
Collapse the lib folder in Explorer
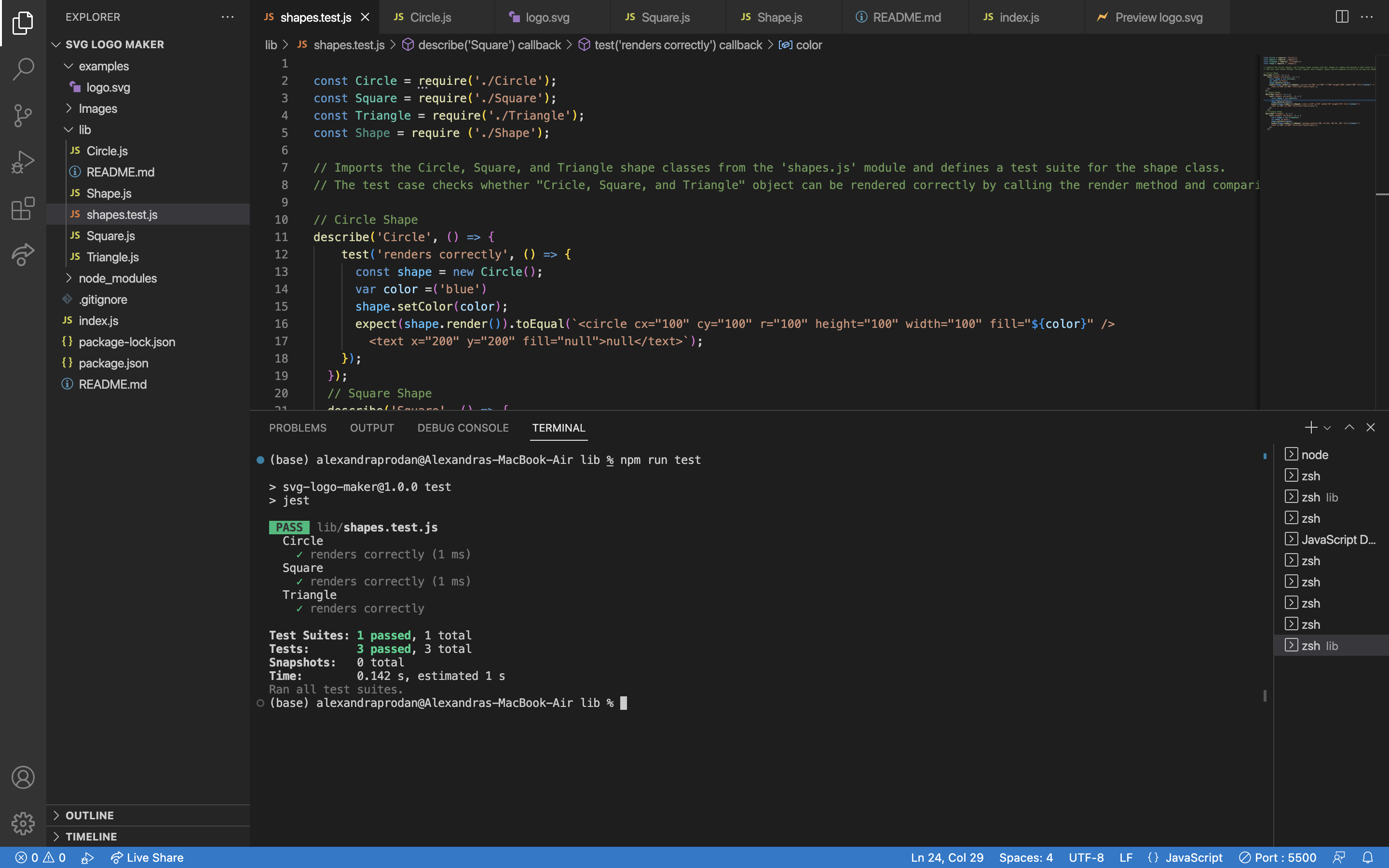pyautogui.click(x=68, y=130)
